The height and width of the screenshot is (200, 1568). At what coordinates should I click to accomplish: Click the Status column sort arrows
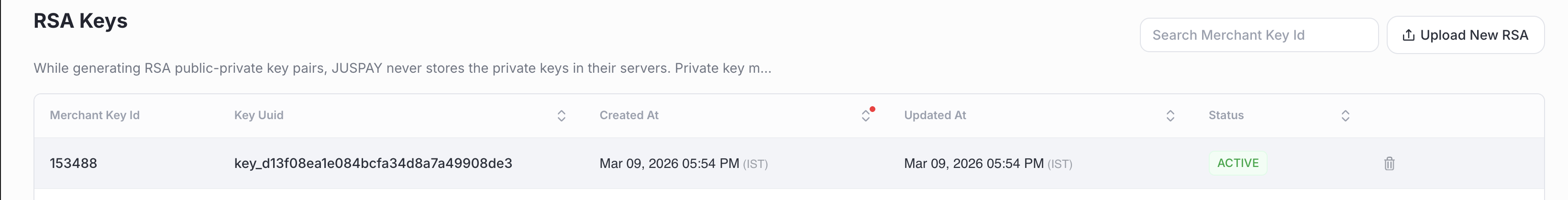(1345, 116)
